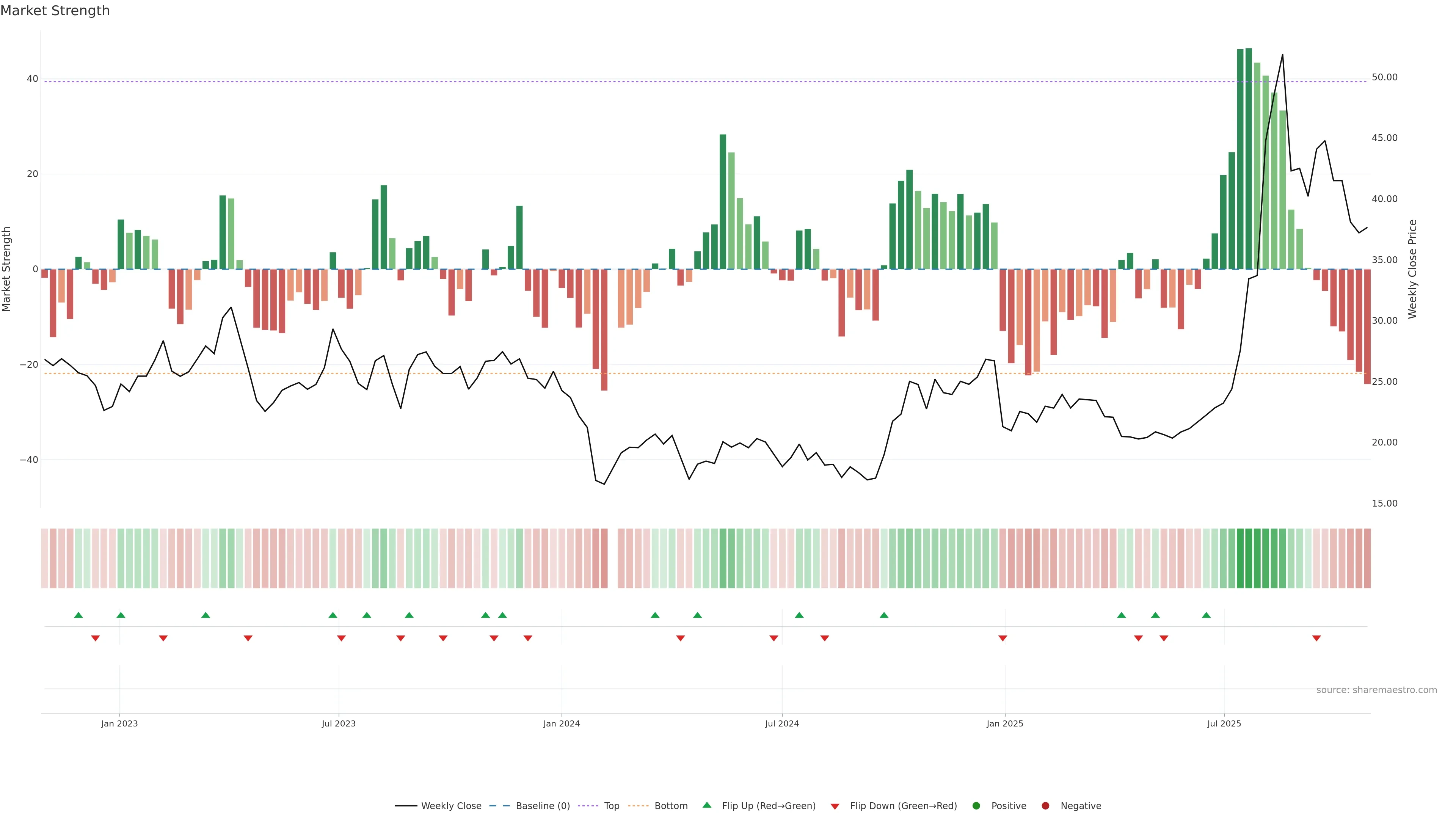Click the dark red Negative legend dot
Viewport: 1456px width, 819px height.
point(1045,805)
